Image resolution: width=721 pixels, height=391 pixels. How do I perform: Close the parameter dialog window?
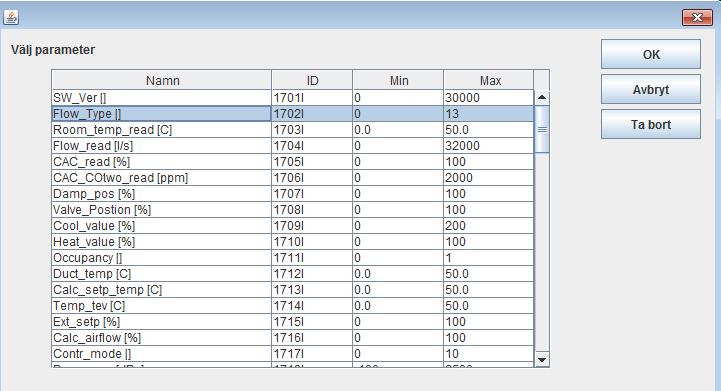697,17
